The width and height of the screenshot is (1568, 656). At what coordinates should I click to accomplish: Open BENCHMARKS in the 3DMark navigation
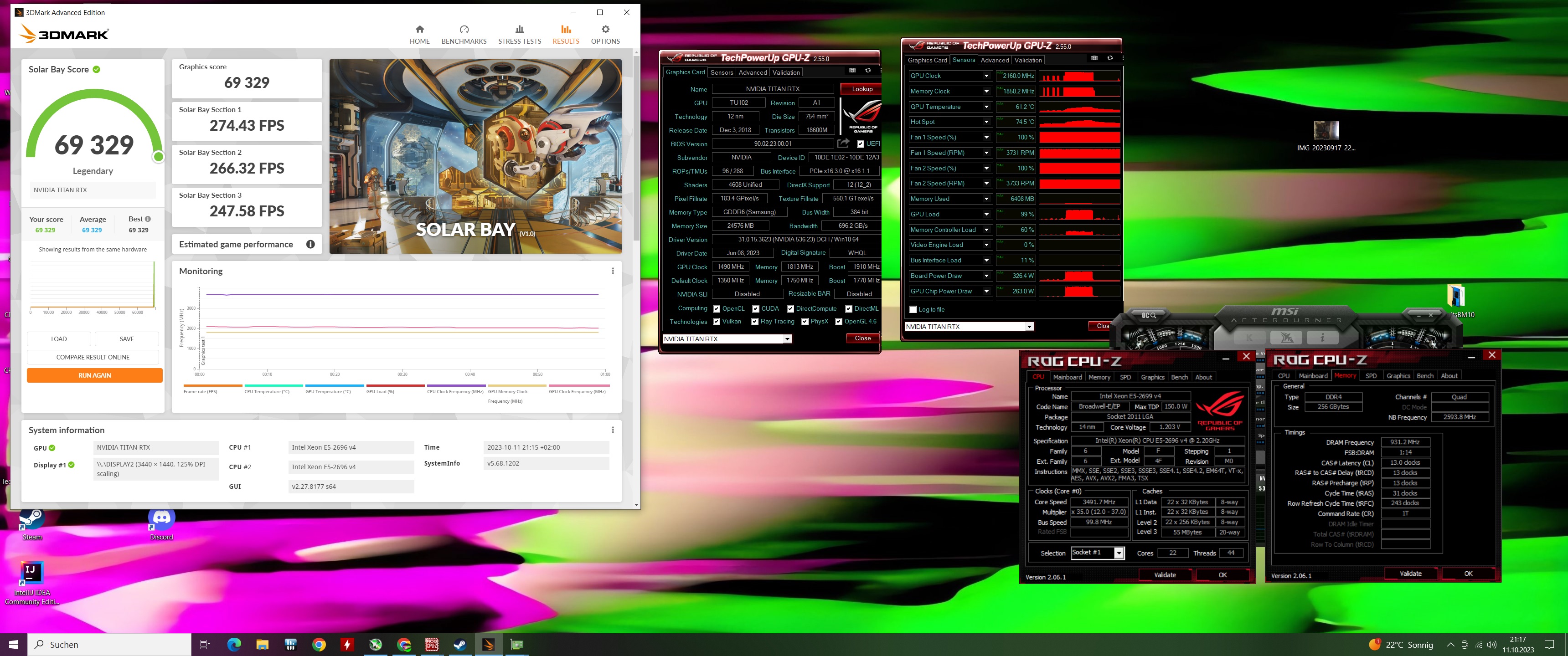[x=464, y=35]
